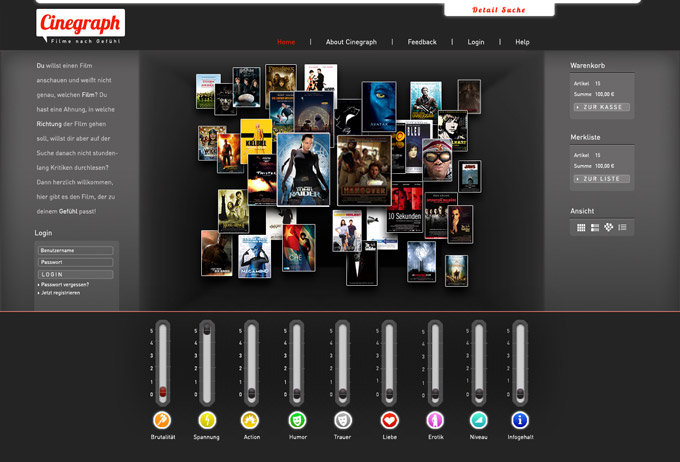
Task: Click the grey Trauer mask icon
Action: click(x=342, y=421)
